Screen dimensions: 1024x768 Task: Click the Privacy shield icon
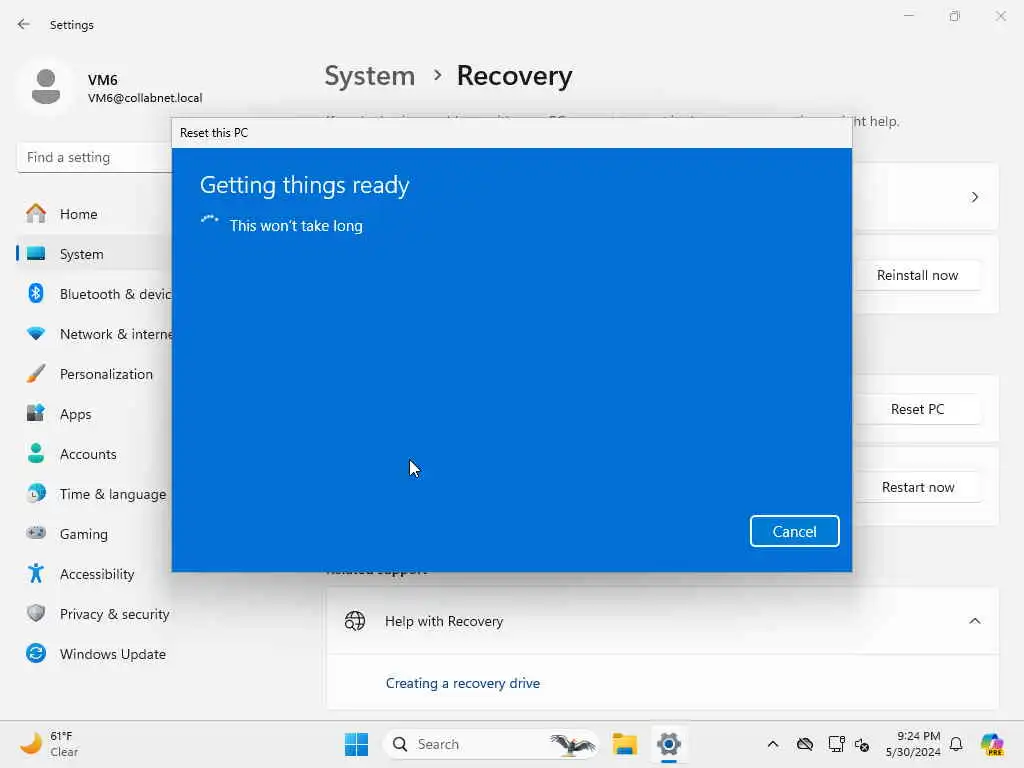coord(36,613)
